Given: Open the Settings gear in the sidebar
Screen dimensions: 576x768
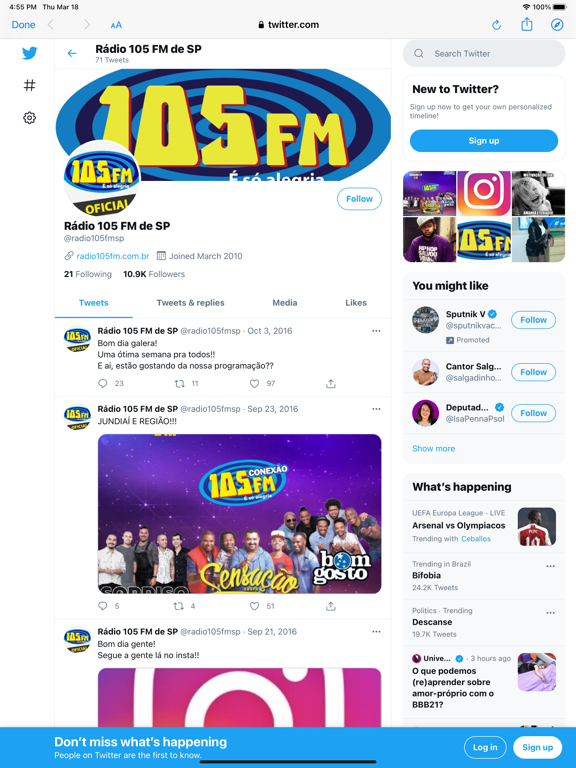Looking at the screenshot, I should 29,118.
